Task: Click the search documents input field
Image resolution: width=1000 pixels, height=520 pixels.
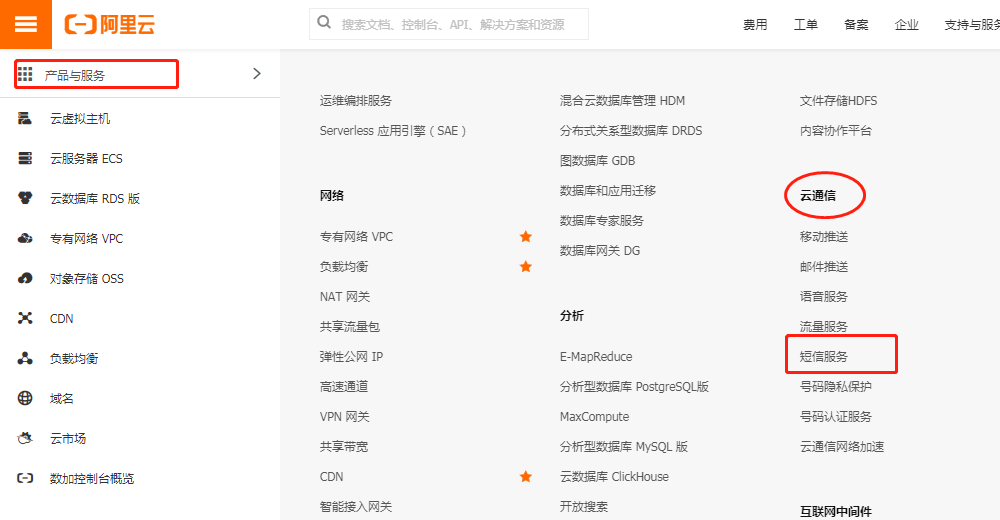Action: point(449,24)
